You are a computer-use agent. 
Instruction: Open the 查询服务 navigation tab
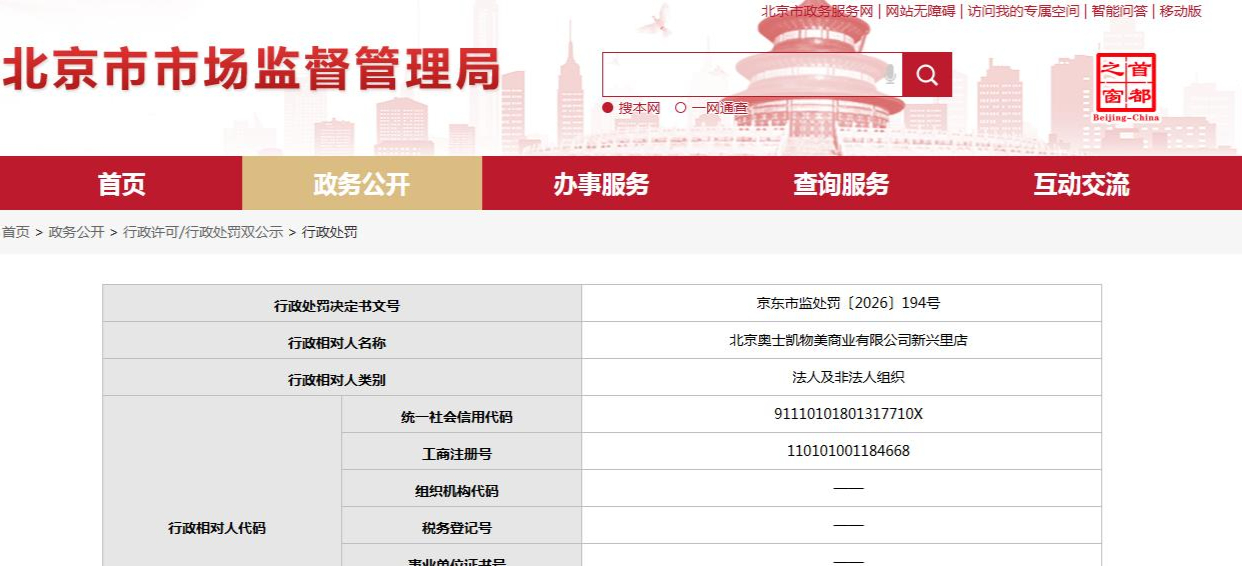[x=841, y=184]
